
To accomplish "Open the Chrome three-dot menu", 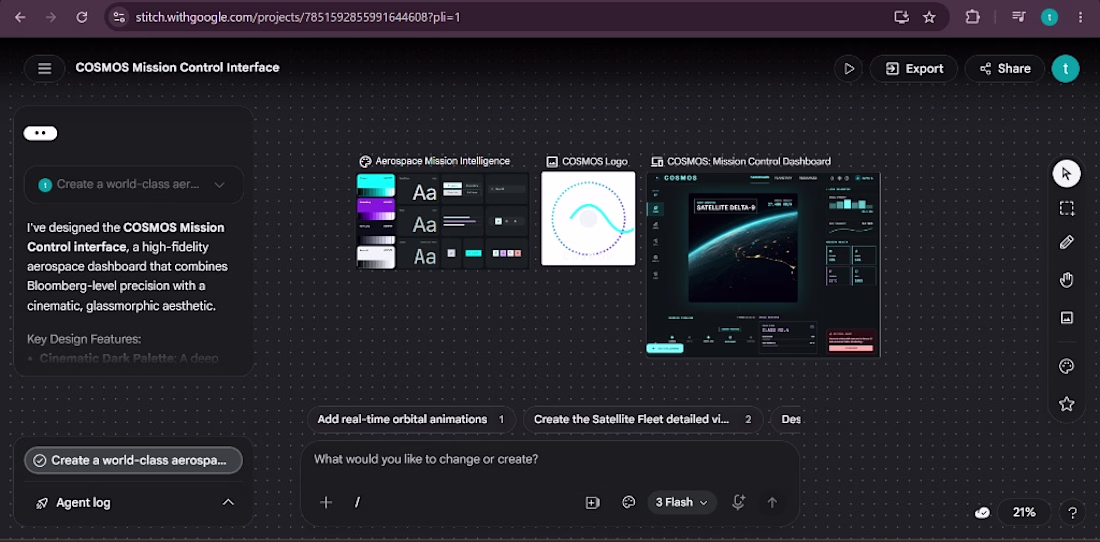I will 1080,17.
